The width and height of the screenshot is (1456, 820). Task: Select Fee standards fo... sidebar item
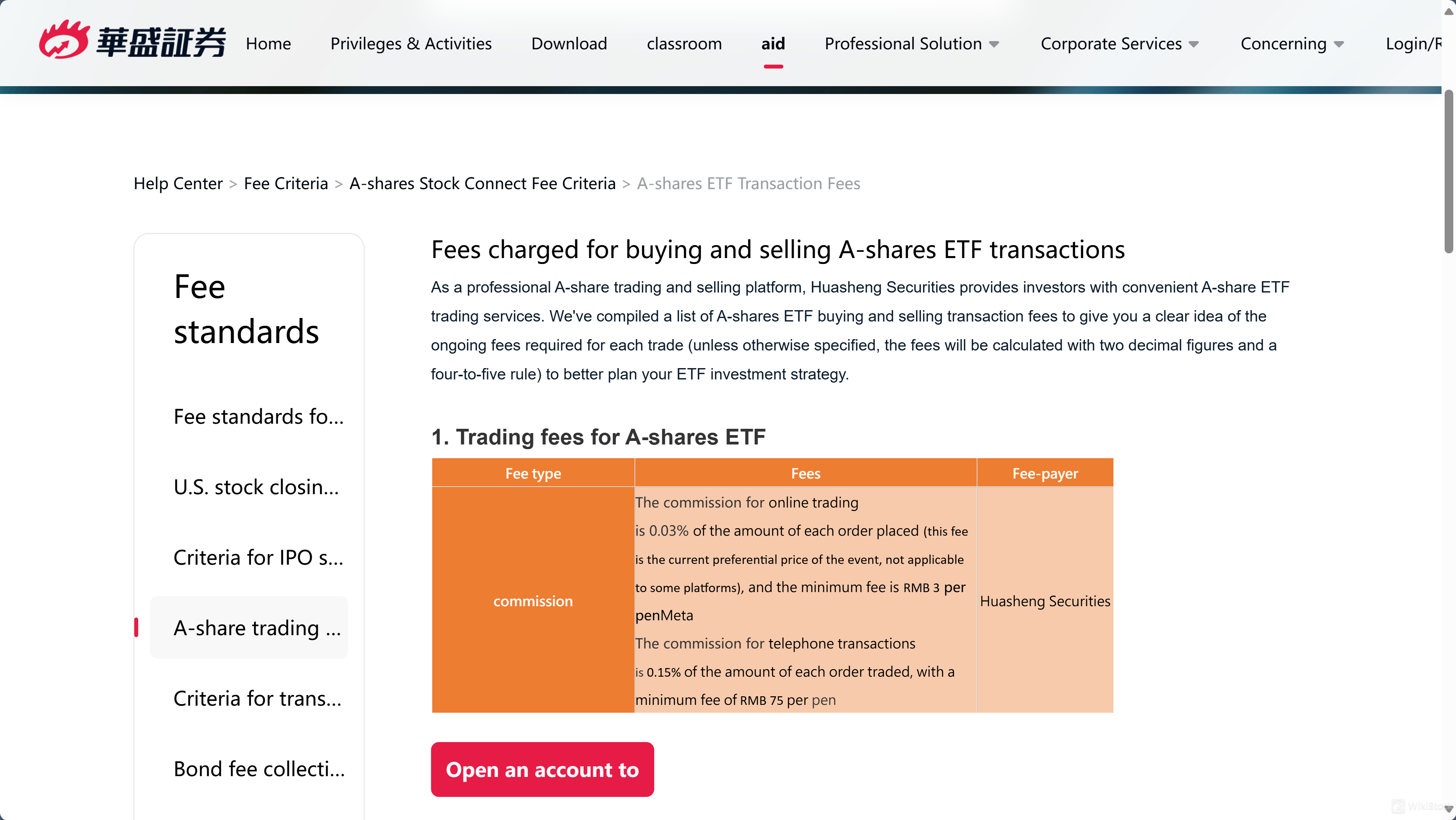258,416
